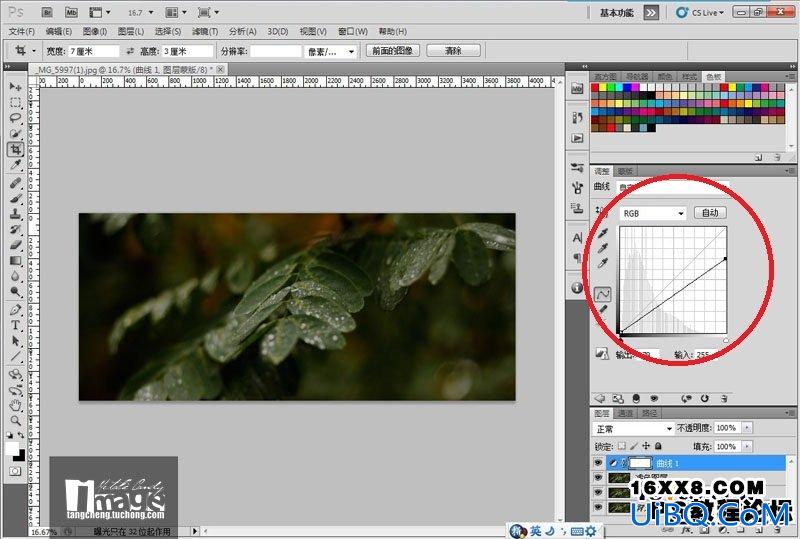Switch to the 蒙版 tab
The image size is (800, 539).
(x=625, y=171)
